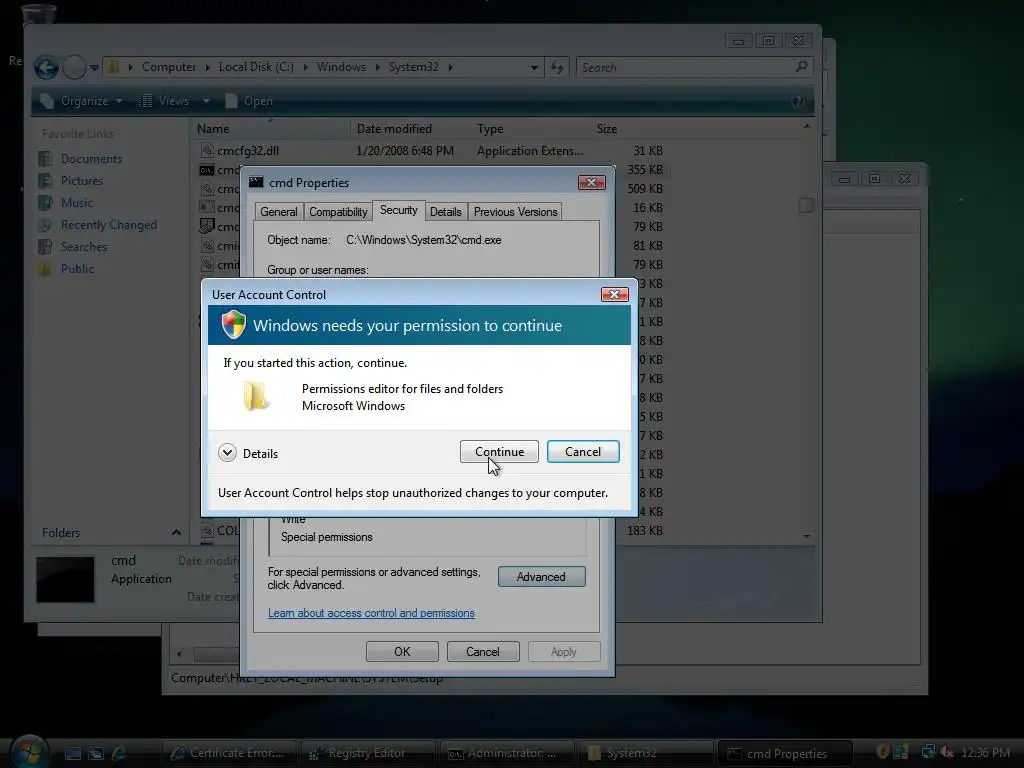1024x768 pixels.
Task: Click Computer in the address breadcrumb
Action: (168, 67)
